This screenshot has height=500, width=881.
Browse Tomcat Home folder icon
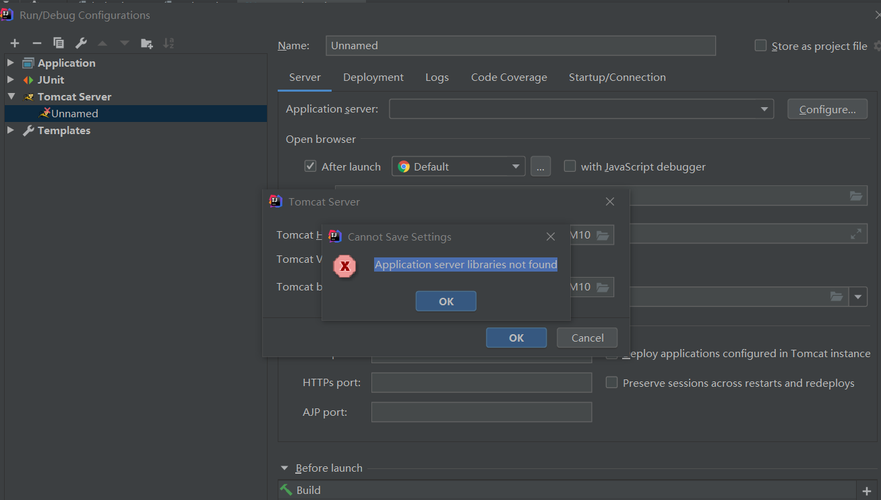(x=602, y=235)
